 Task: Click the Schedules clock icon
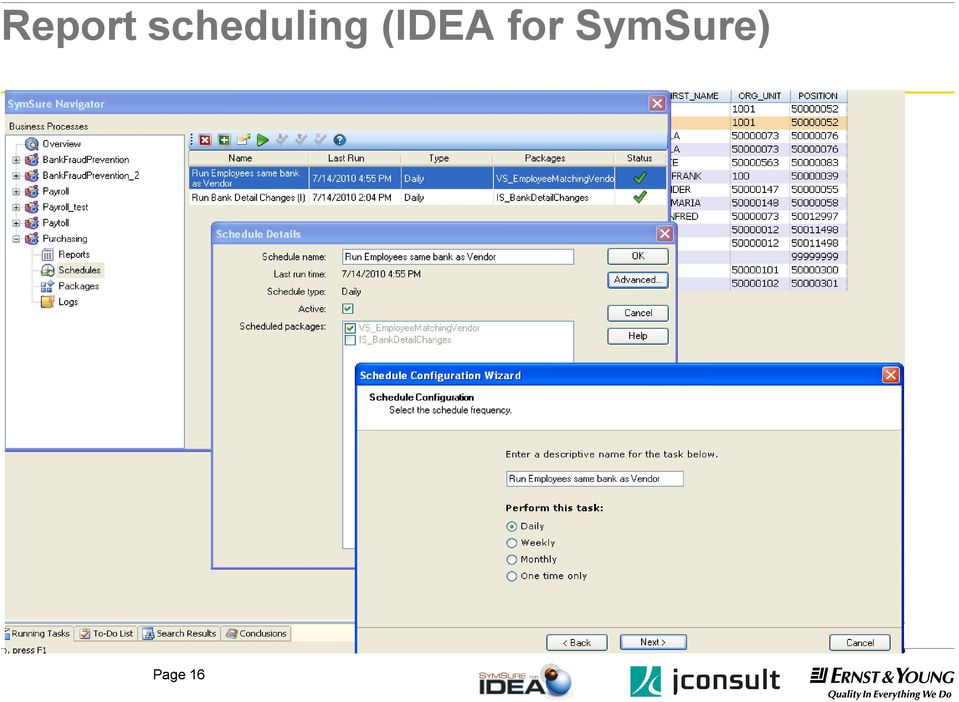click(47, 270)
